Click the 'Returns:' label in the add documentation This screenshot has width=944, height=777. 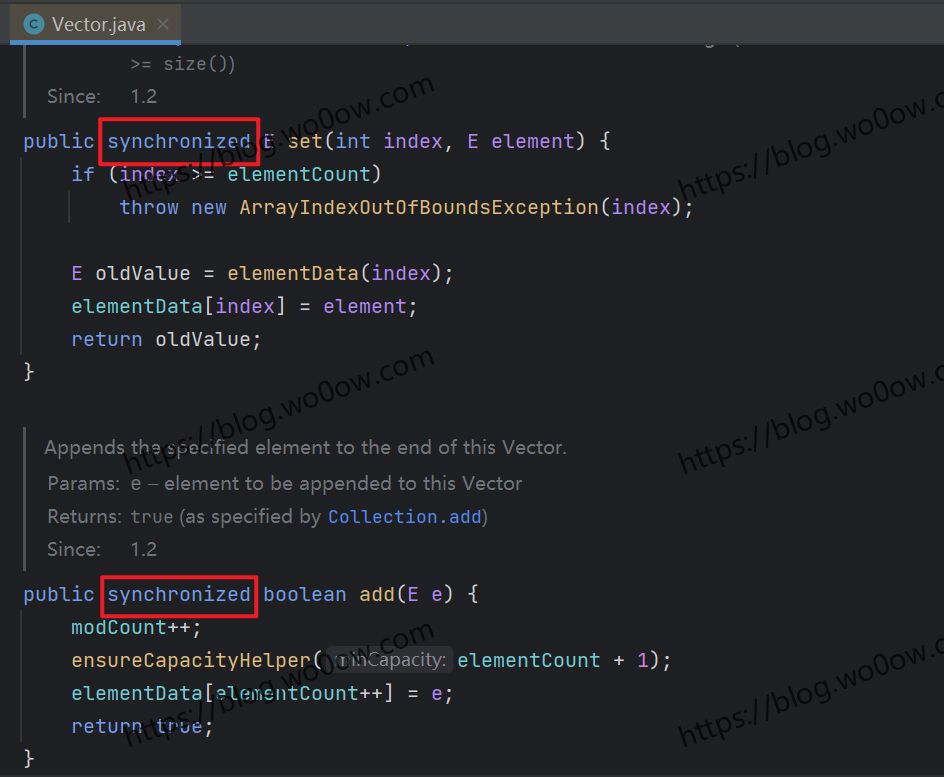(x=85, y=517)
